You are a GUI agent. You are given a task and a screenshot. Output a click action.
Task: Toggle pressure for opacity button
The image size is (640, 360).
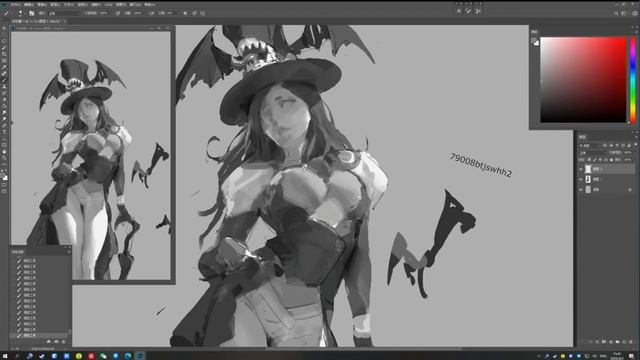tap(118, 13)
